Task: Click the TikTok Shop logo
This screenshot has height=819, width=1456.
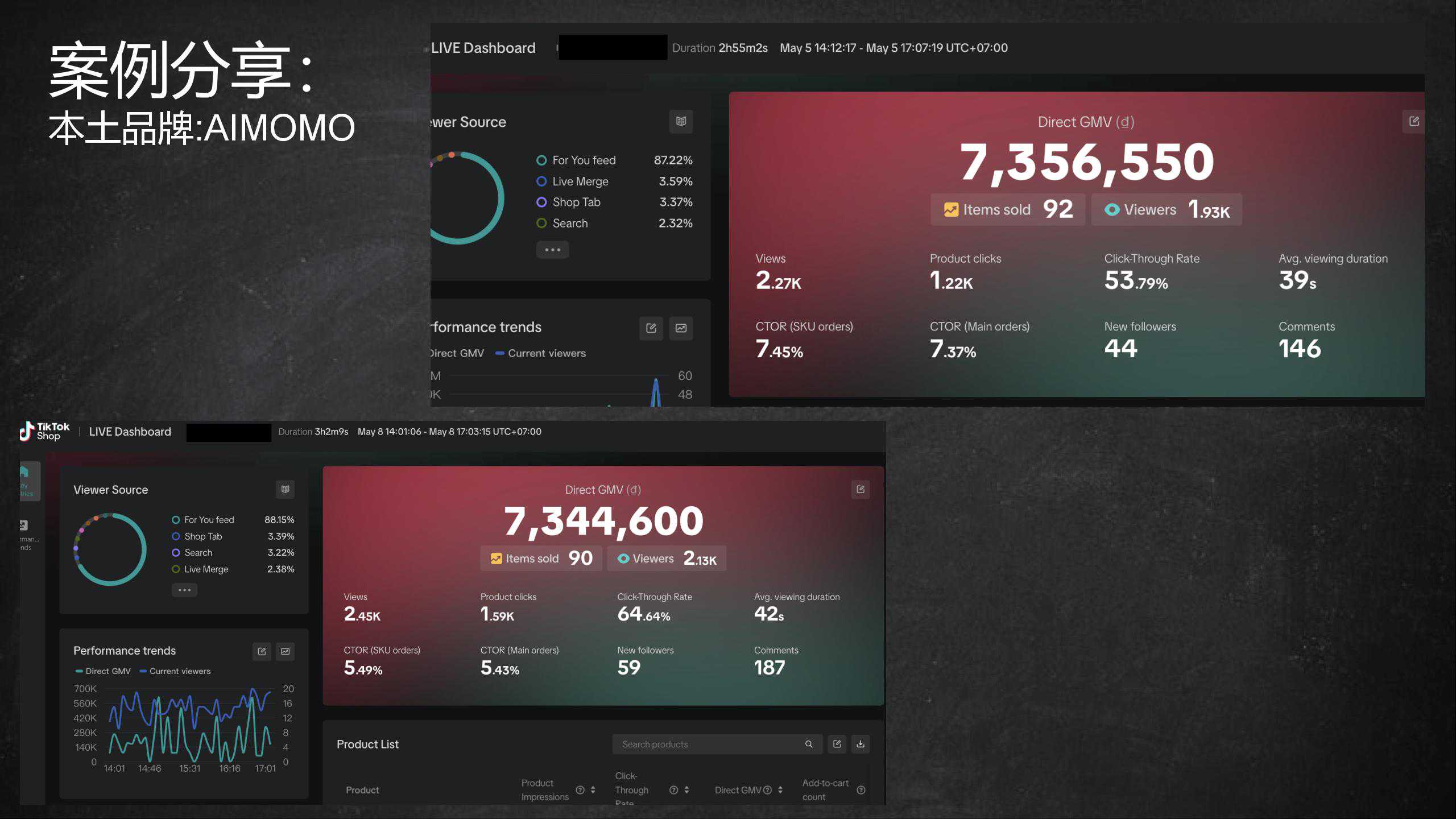Action: click(x=45, y=431)
